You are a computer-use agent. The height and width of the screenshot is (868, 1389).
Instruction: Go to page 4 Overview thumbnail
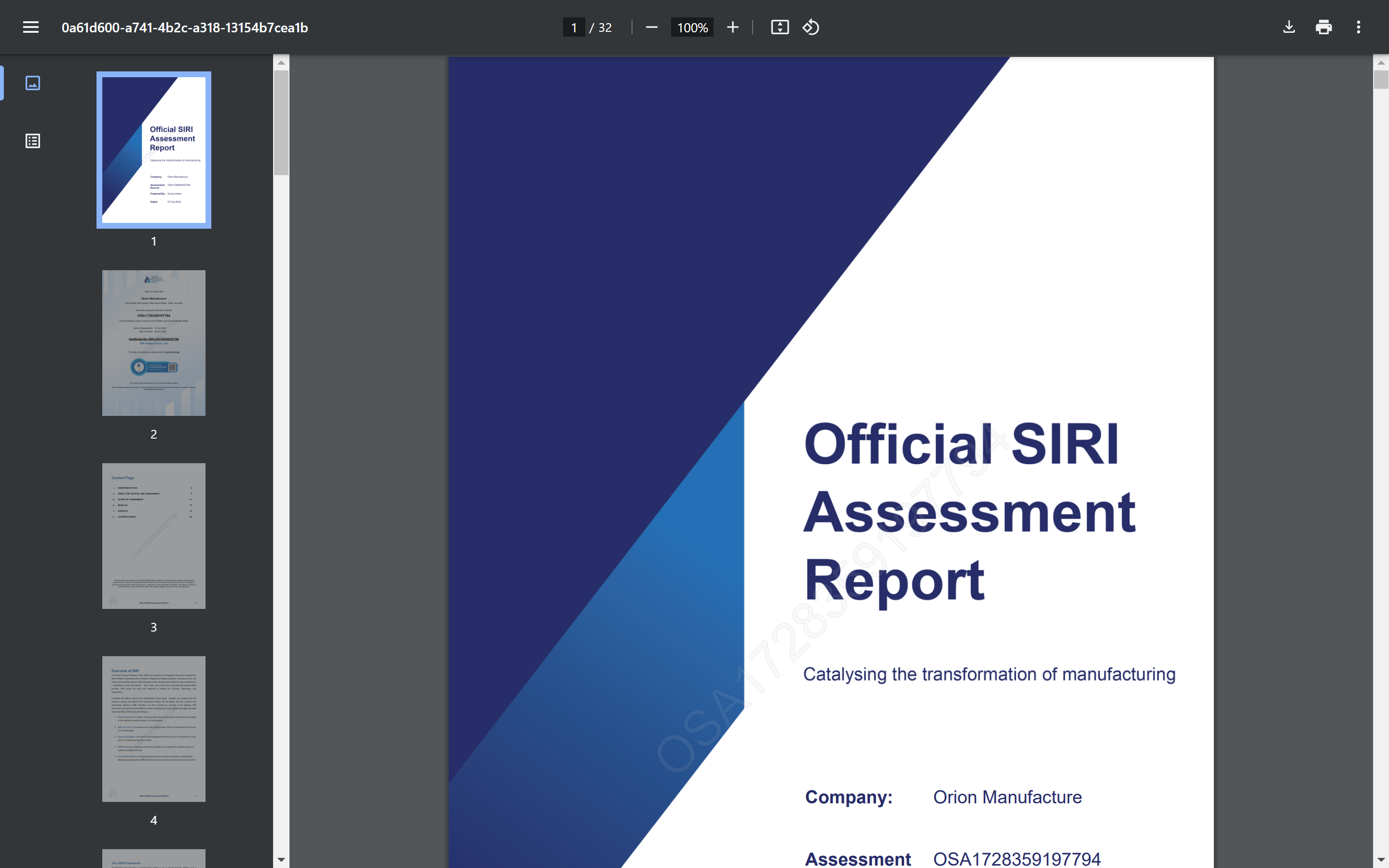[x=154, y=729]
